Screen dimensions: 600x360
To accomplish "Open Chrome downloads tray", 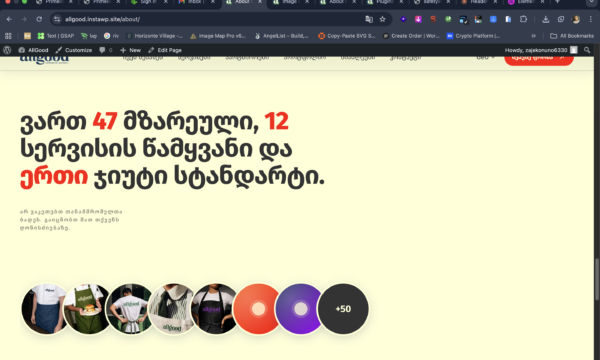I will (x=546, y=19).
